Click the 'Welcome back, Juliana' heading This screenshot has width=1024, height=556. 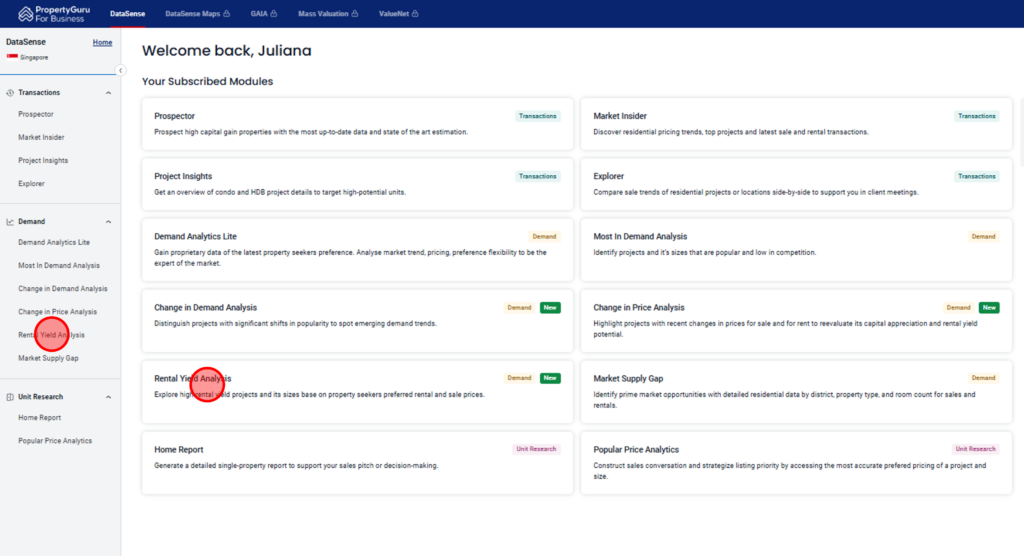pos(227,51)
